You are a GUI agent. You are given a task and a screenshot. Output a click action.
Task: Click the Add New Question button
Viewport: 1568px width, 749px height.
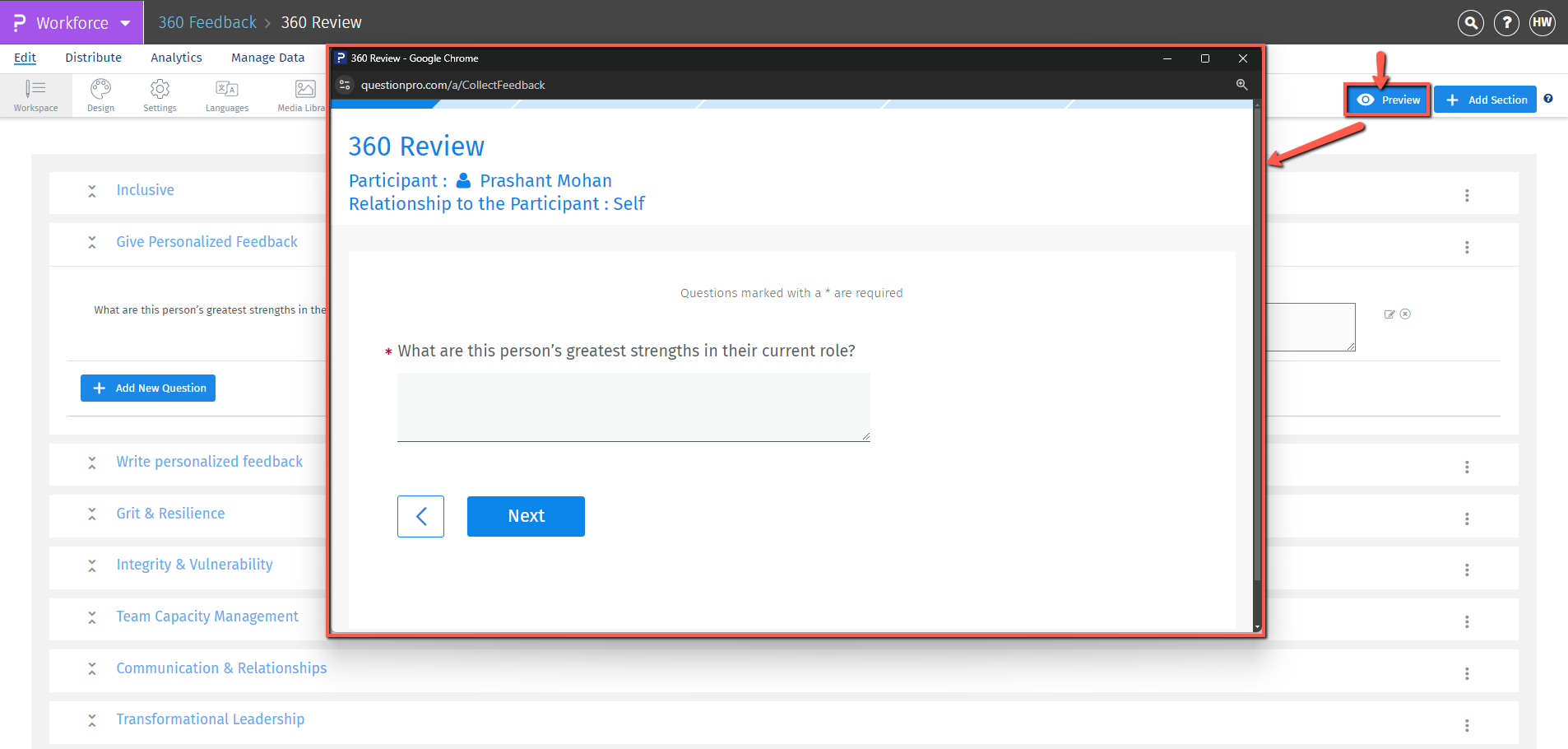[x=147, y=388]
